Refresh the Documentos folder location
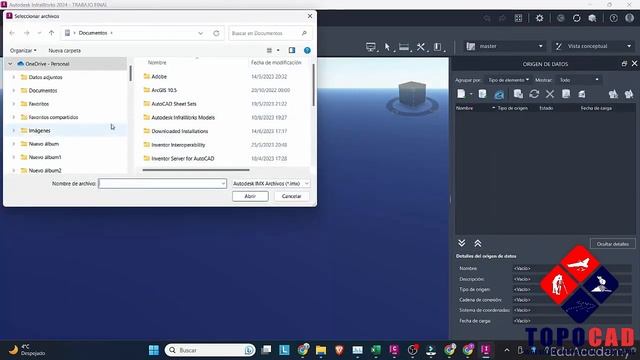 click(216, 33)
